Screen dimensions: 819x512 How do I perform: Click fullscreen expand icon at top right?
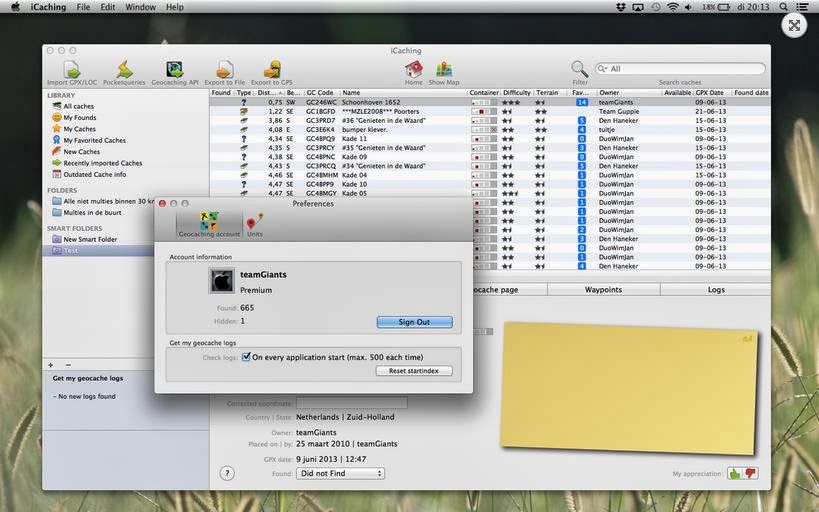794,26
